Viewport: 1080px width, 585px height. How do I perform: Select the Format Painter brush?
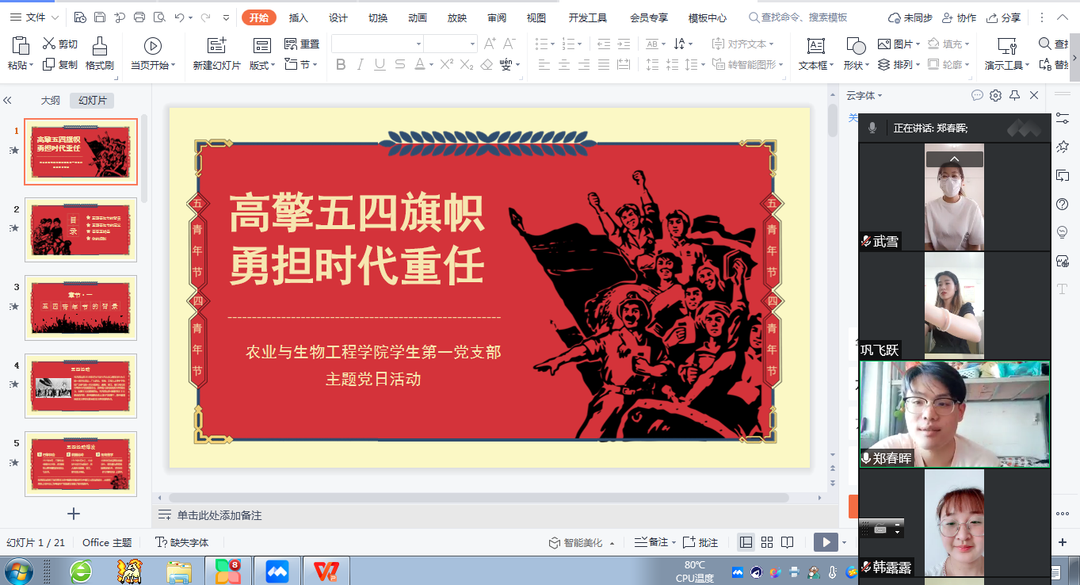[x=99, y=46]
